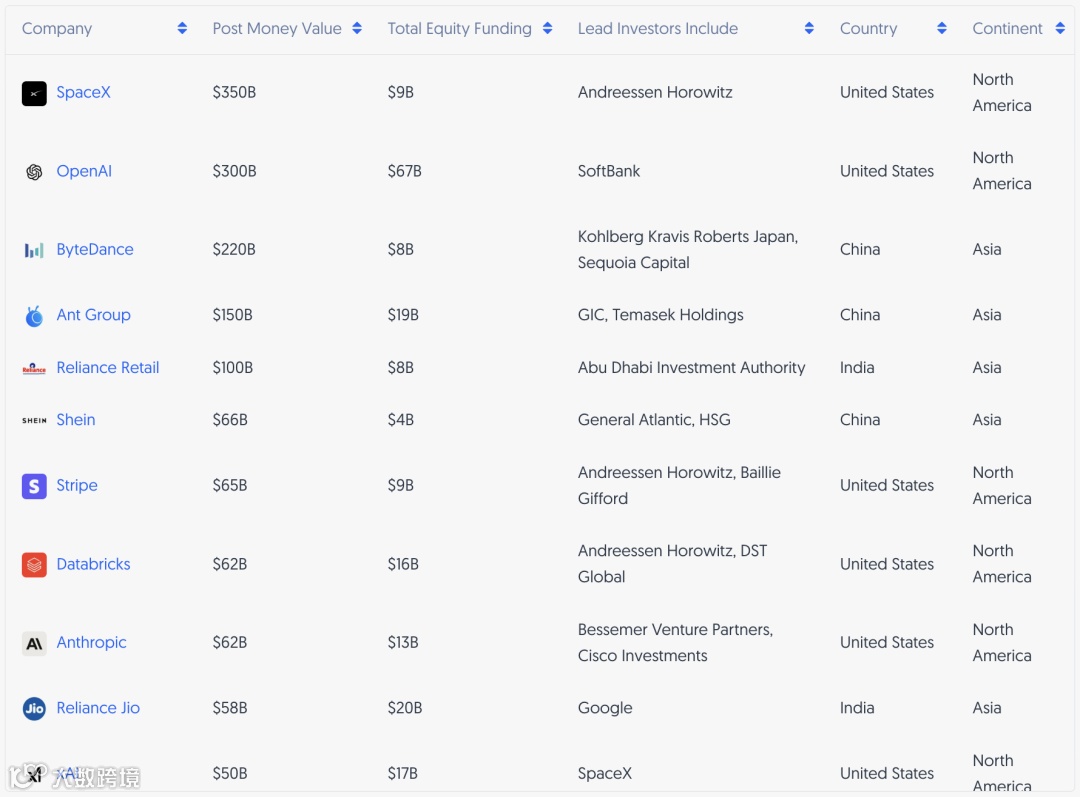Sort by Lead Investors Include arrows
1080x797 pixels.
[809, 29]
